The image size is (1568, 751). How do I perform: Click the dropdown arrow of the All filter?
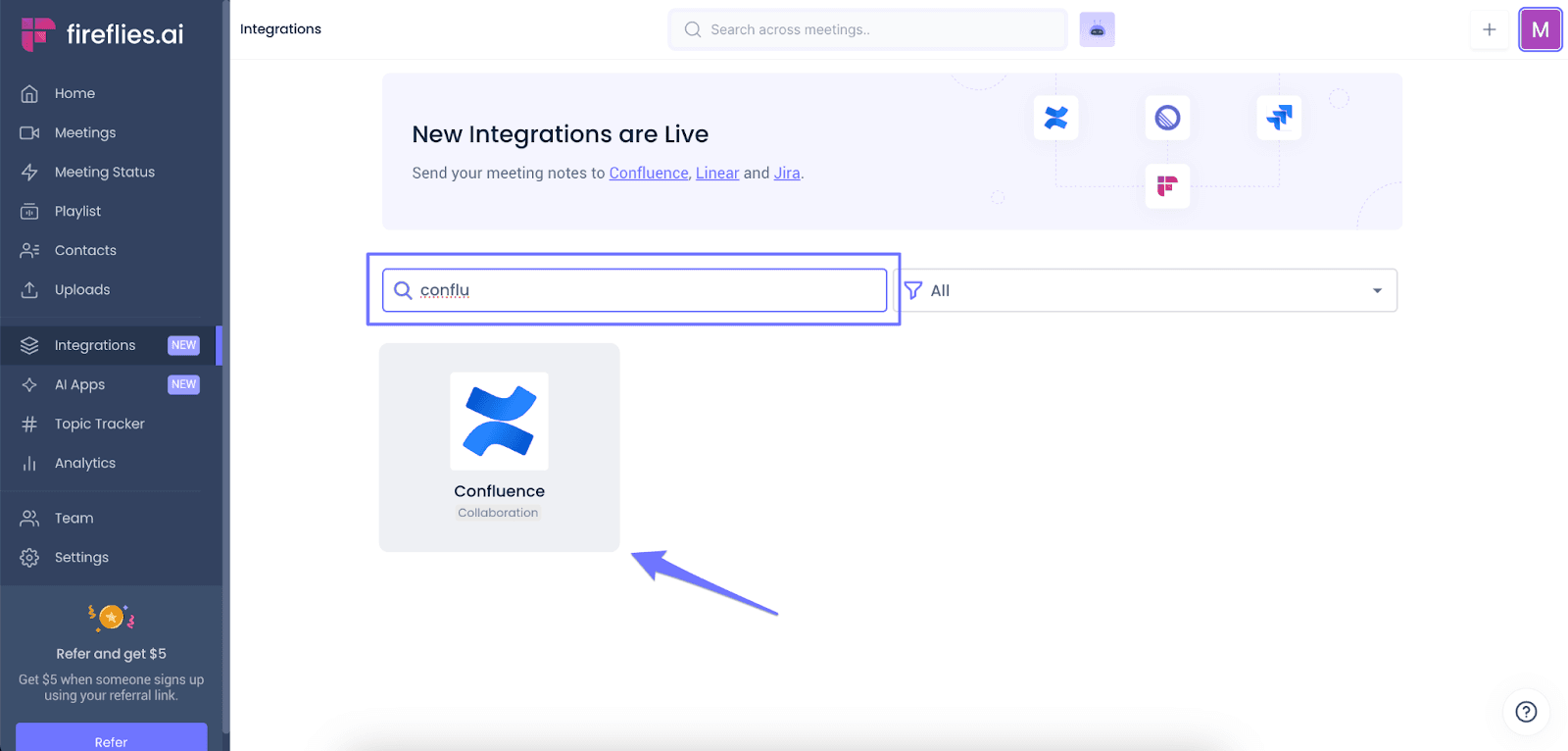pos(1377,290)
